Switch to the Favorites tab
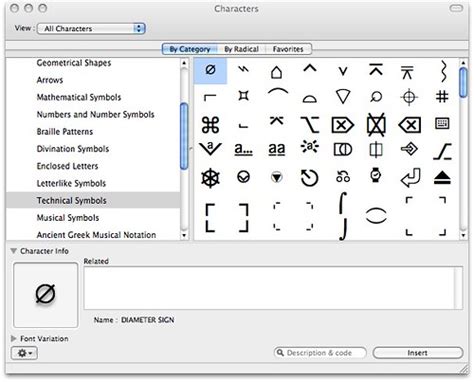The width and height of the screenshot is (474, 382). (288, 49)
